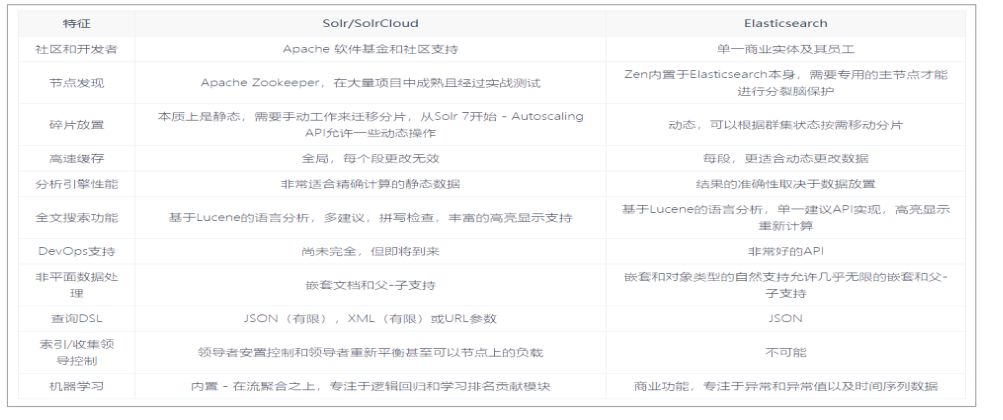Viewport: 1003px width, 420px height.
Task: Click the '索引/收集领导控制' row label
Action: [77, 352]
